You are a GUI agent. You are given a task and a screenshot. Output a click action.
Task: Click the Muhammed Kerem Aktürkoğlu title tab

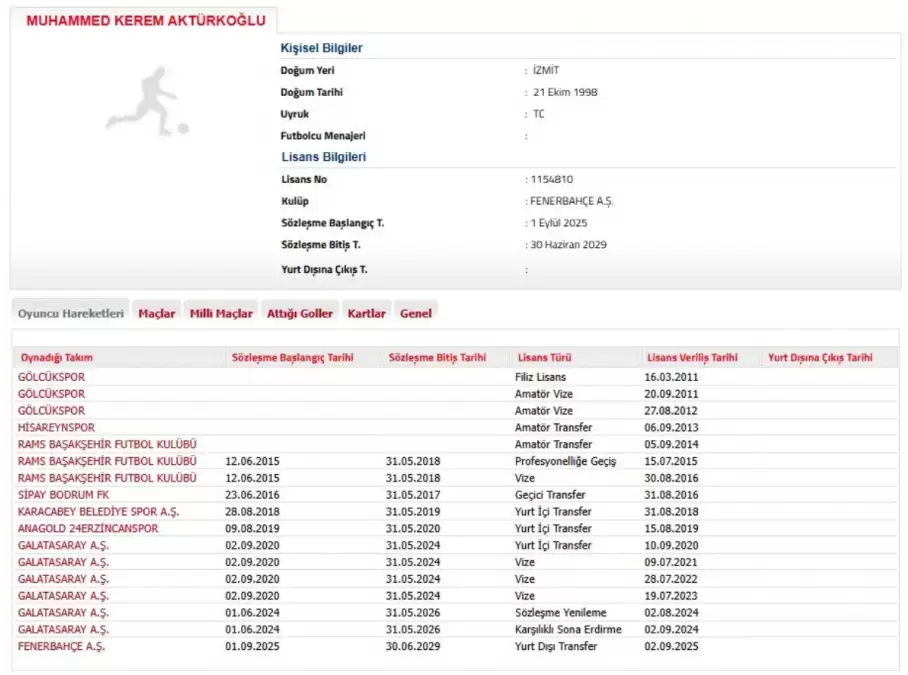(144, 21)
